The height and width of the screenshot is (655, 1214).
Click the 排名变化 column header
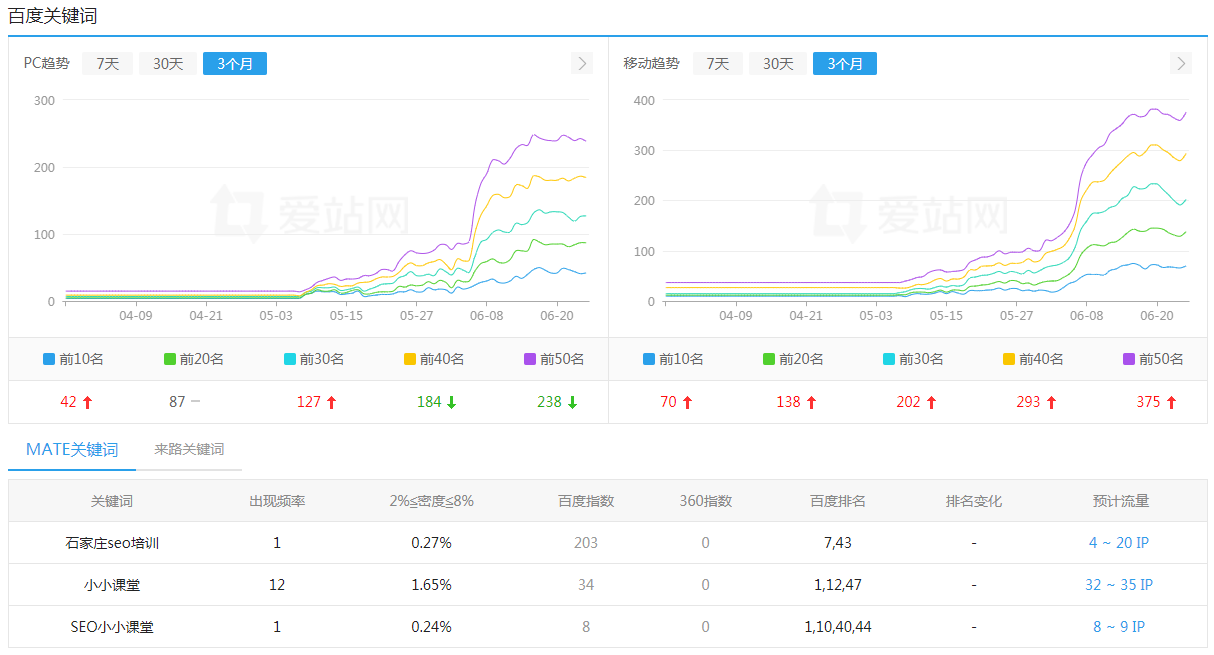pyautogui.click(x=974, y=501)
